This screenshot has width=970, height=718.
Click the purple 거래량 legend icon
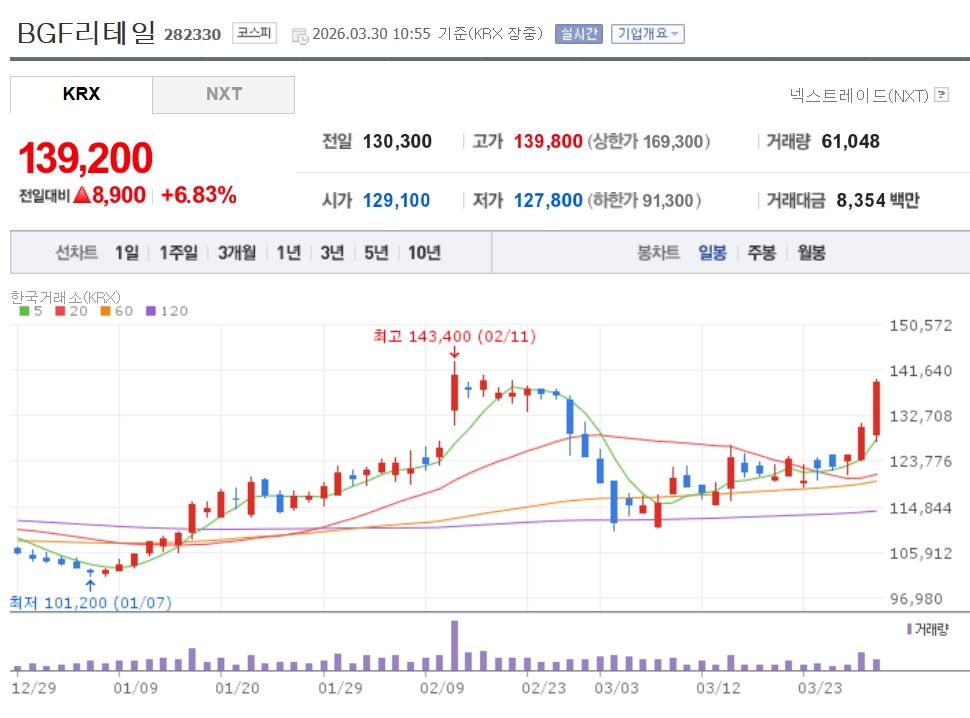coord(908,629)
